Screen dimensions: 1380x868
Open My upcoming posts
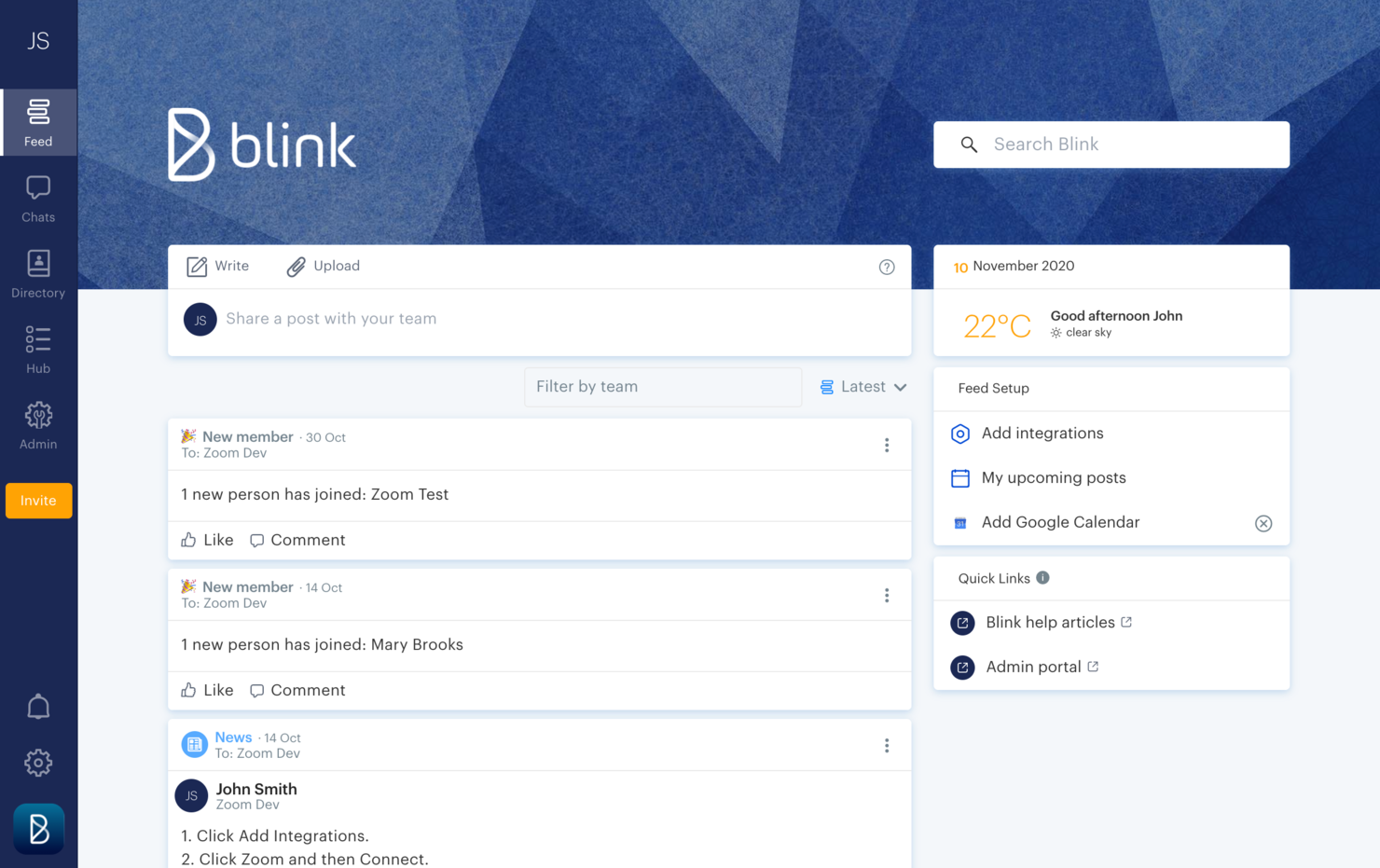pyautogui.click(x=1054, y=478)
